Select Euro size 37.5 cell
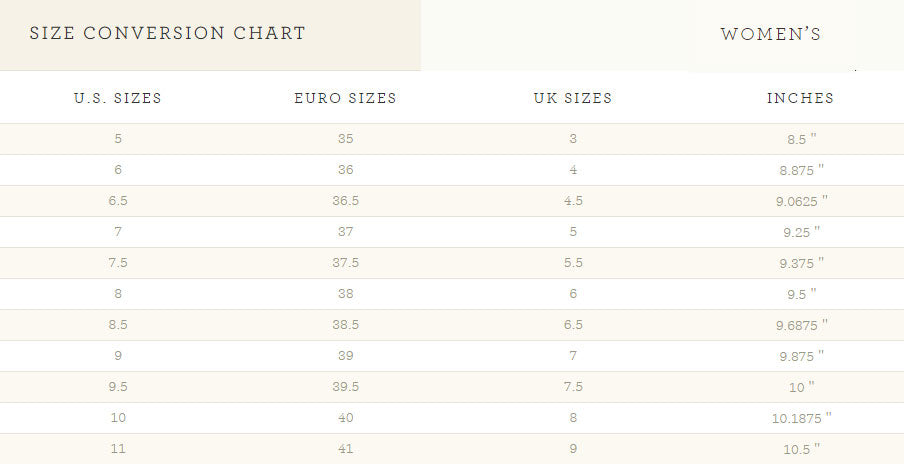This screenshot has height=464, width=904. (x=345, y=263)
